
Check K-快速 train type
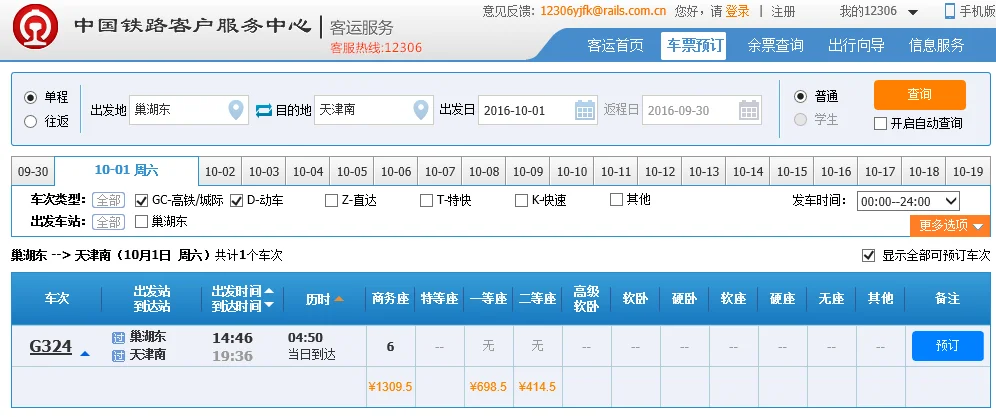coord(522,201)
